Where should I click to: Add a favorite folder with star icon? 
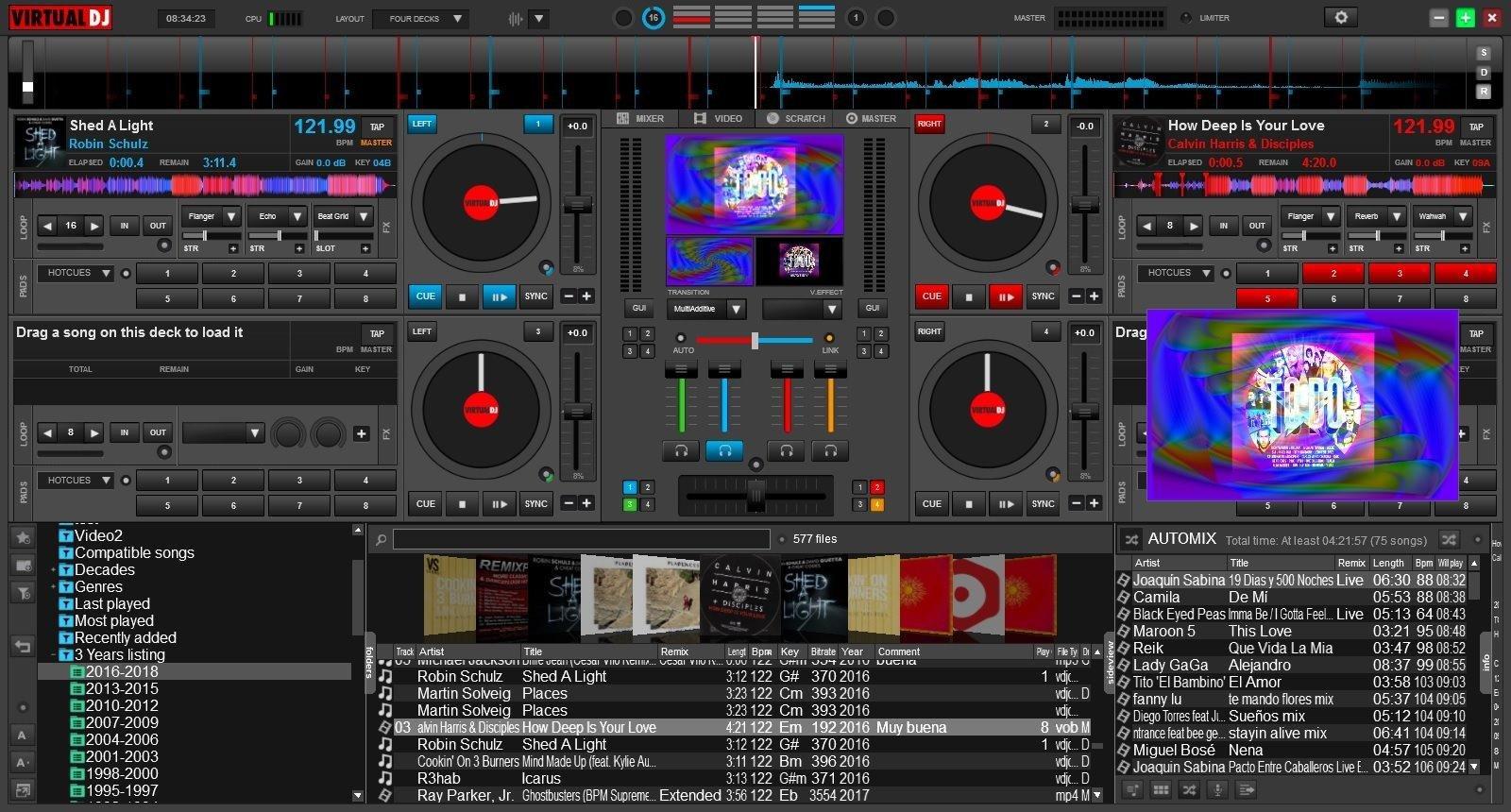tap(23, 537)
